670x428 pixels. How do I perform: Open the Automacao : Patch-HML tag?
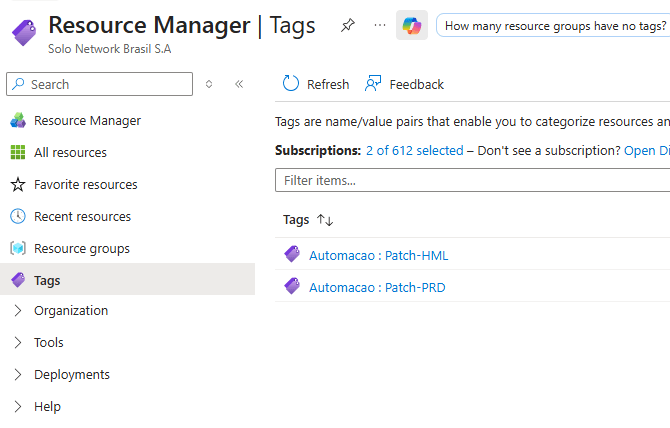tap(378, 255)
